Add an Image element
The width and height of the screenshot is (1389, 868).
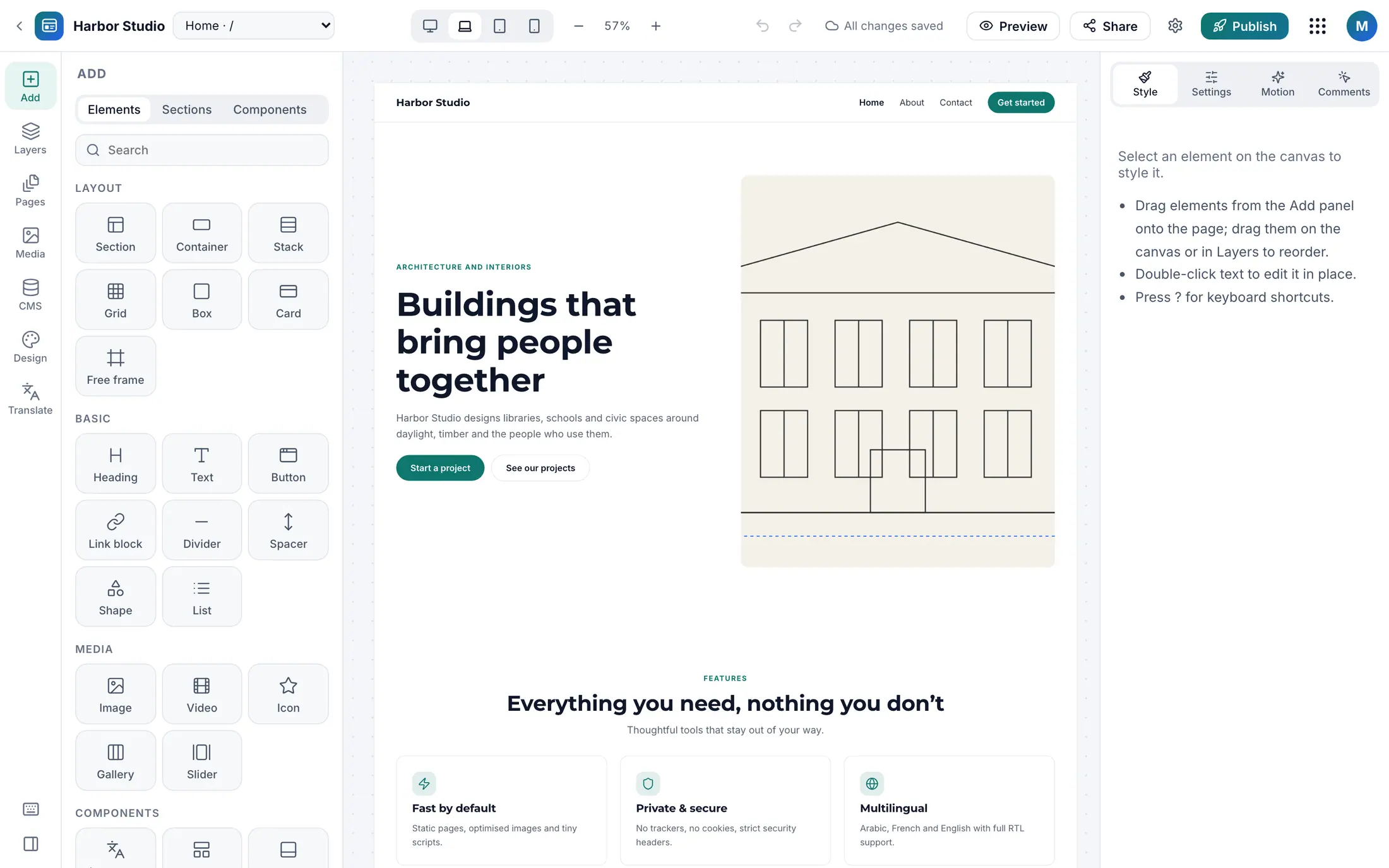116,694
